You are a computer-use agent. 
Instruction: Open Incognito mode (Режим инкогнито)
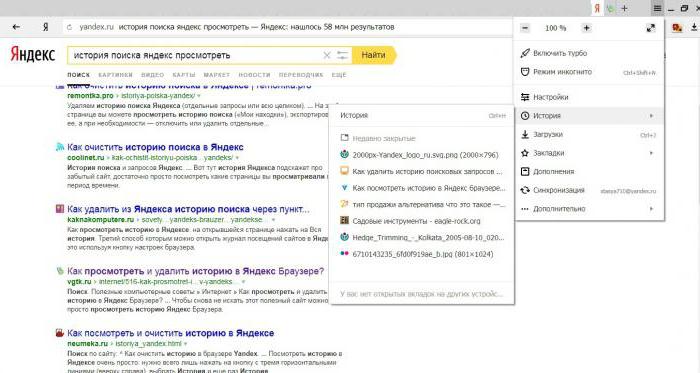(x=589, y=72)
